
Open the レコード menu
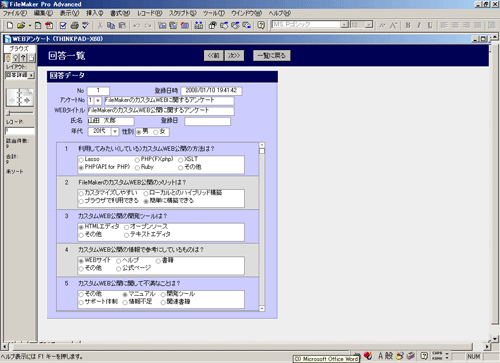(x=150, y=13)
